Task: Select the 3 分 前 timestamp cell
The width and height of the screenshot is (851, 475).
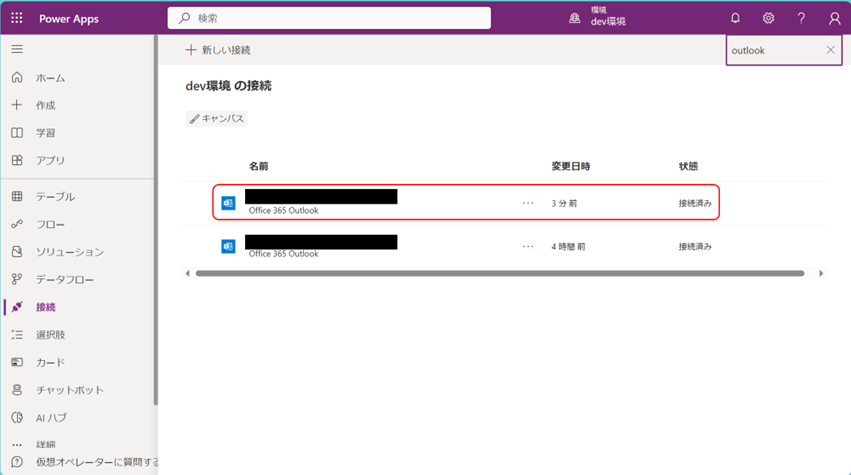Action: click(564, 203)
